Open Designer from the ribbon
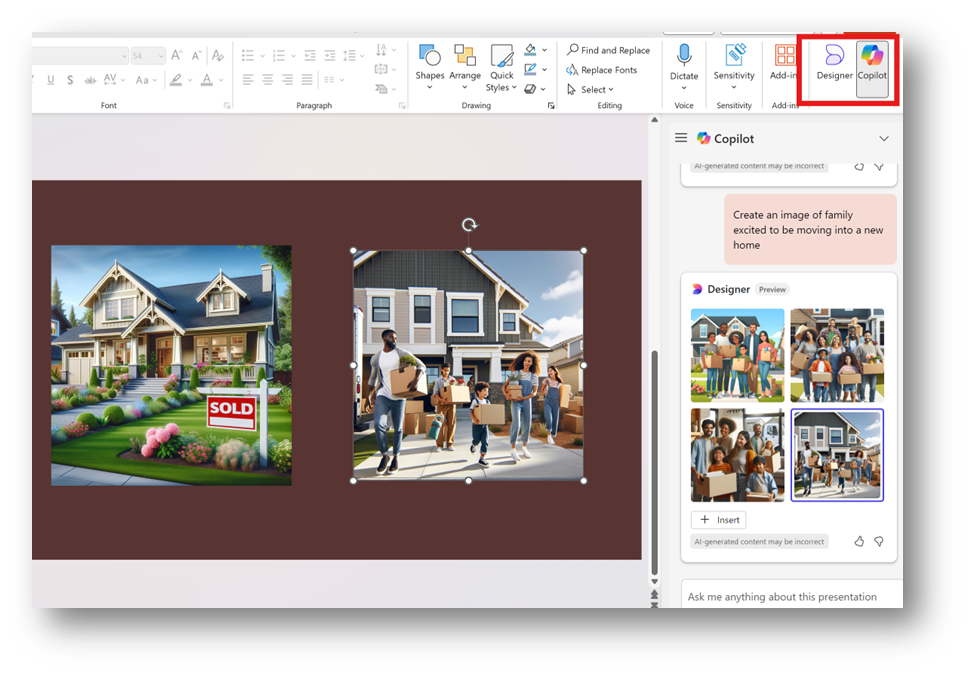968x673 pixels. click(834, 63)
